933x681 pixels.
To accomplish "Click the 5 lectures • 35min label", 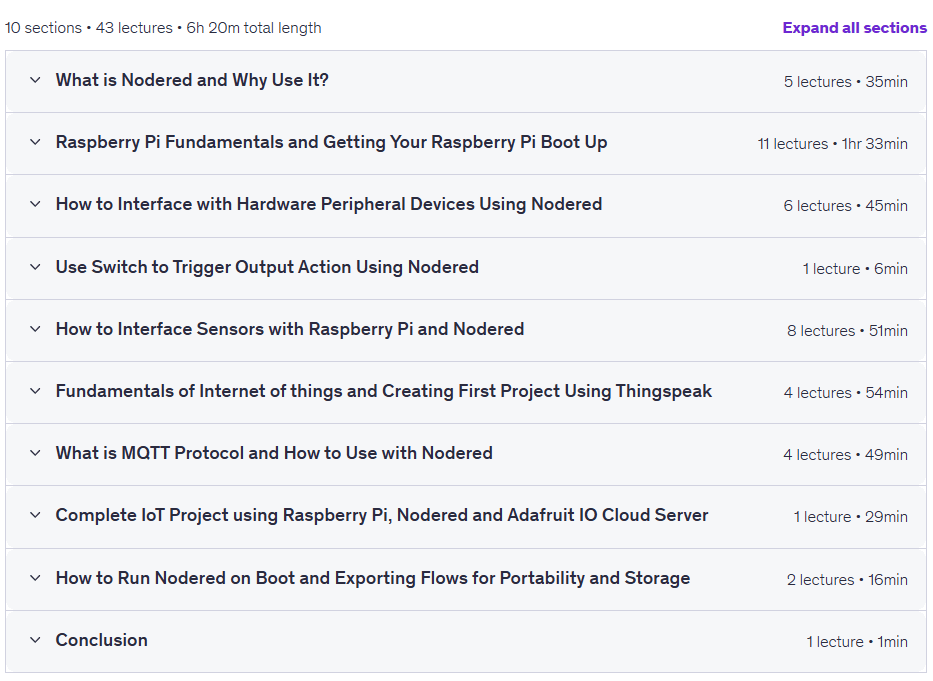I will coord(846,82).
